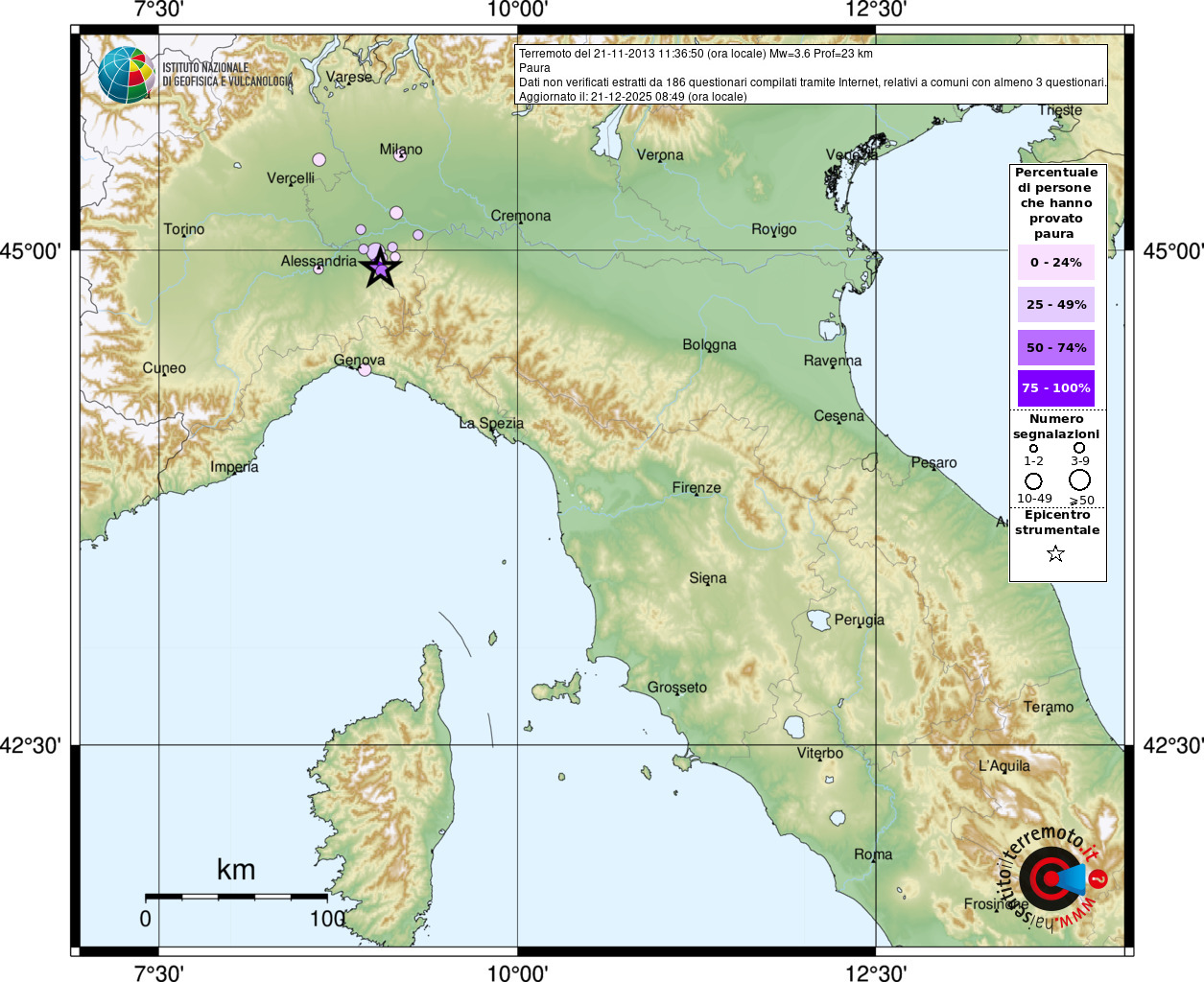Click the Firenze city label

click(x=696, y=488)
